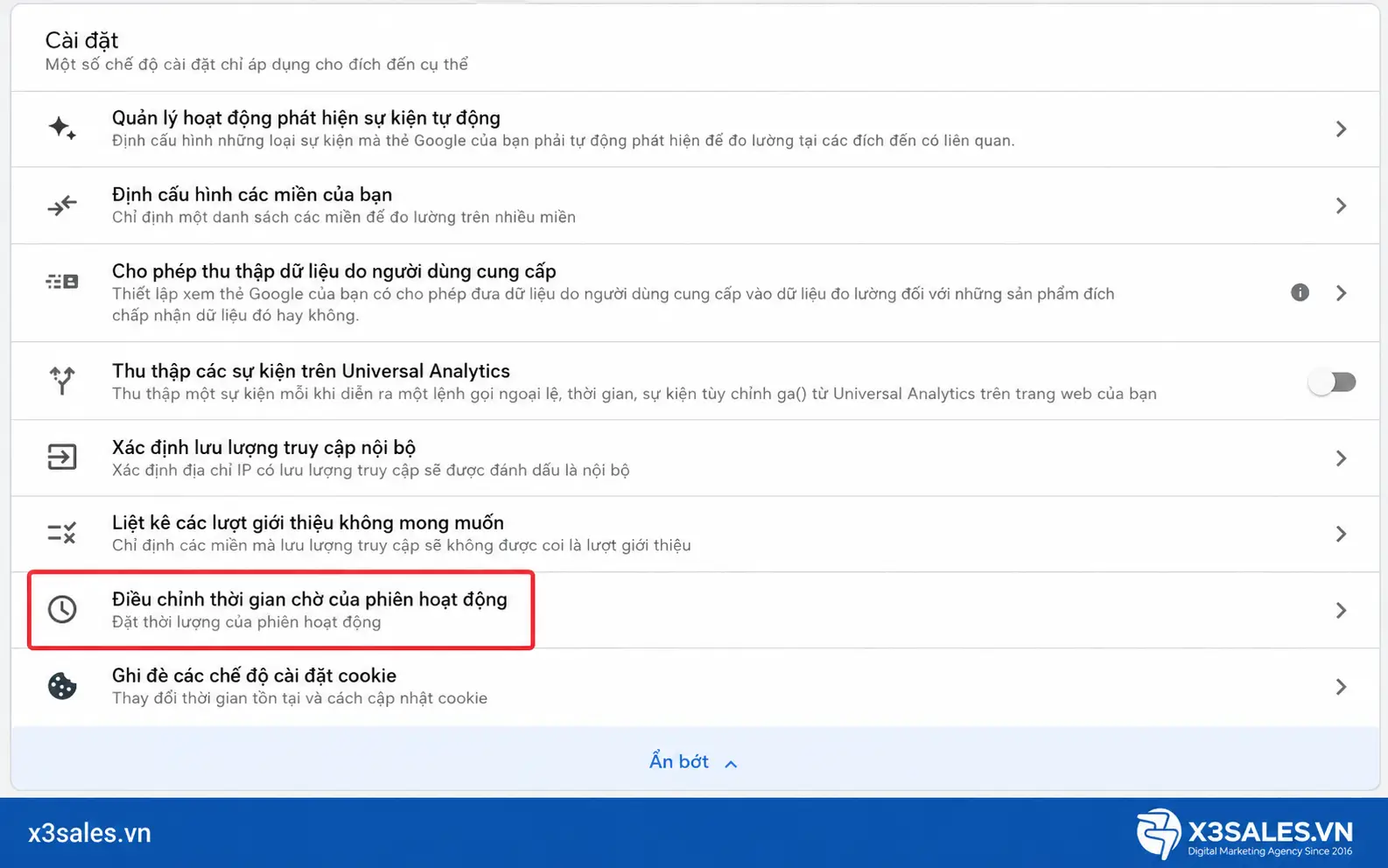Collapse settings with the "Ẩn bớt" link
The height and width of the screenshot is (868, 1388).
pyautogui.click(x=679, y=761)
